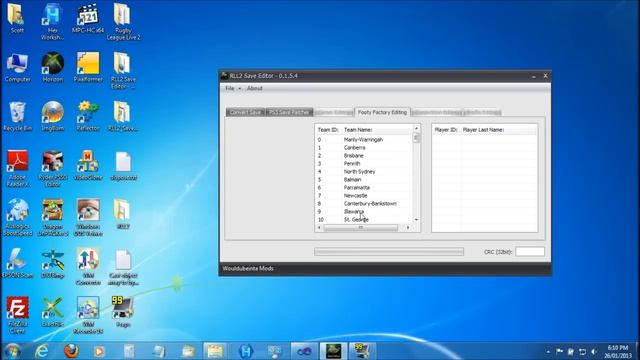This screenshot has height=360, width=640.
Task: Switch to the Convert Save tab
Action: 245,112
